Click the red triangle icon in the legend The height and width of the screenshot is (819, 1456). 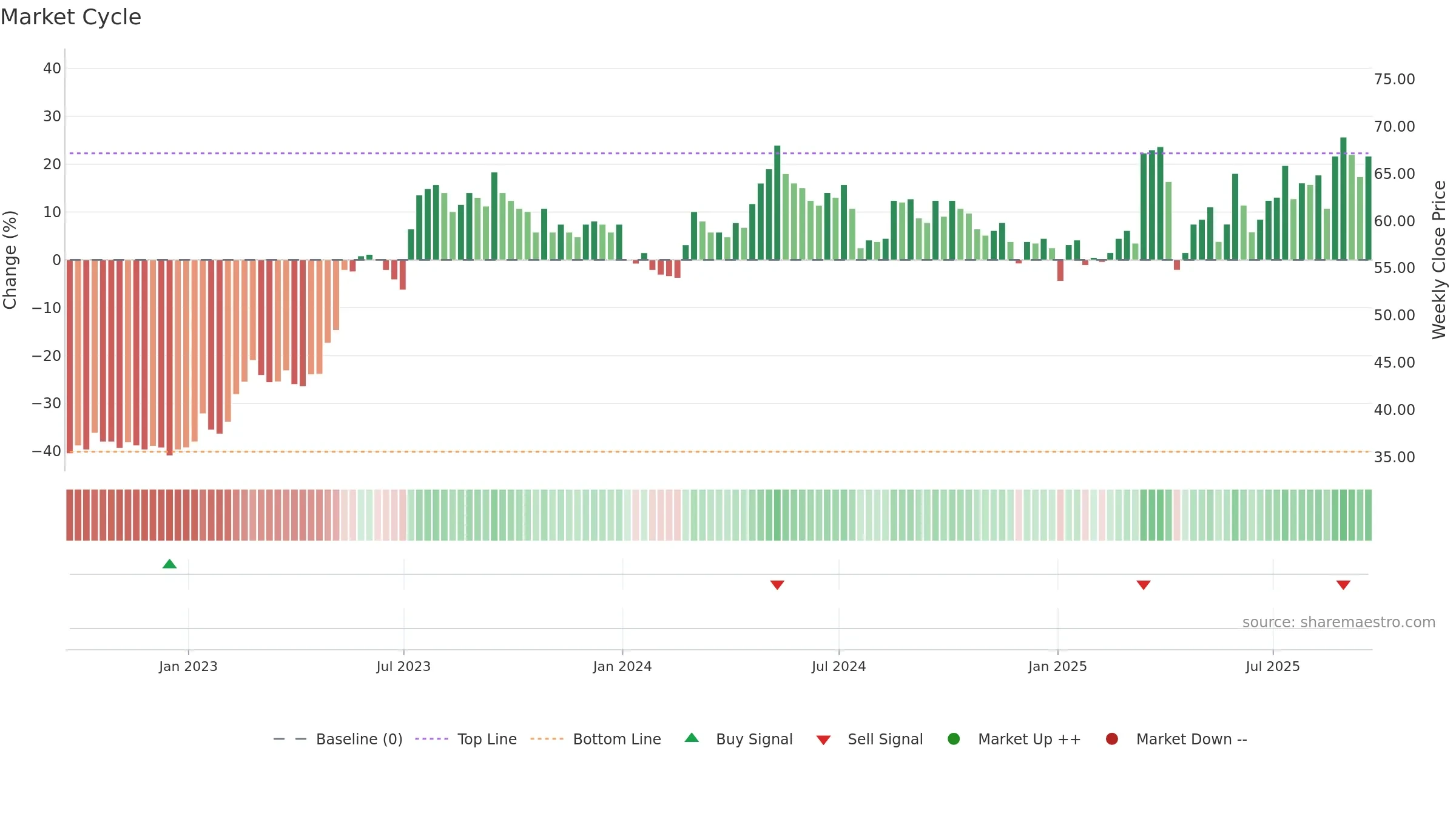coord(823,740)
